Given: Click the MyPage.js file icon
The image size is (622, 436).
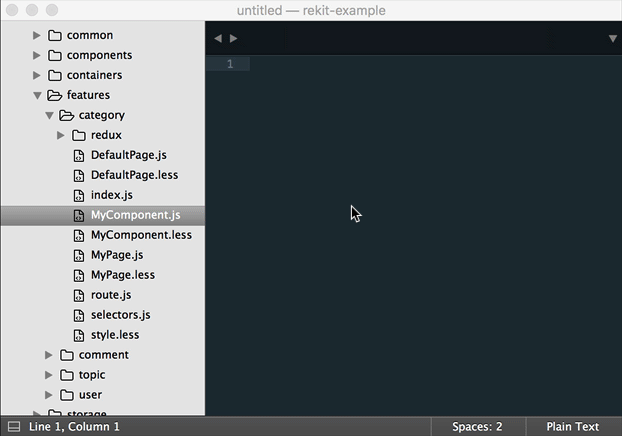Looking at the screenshot, I should point(79,255).
